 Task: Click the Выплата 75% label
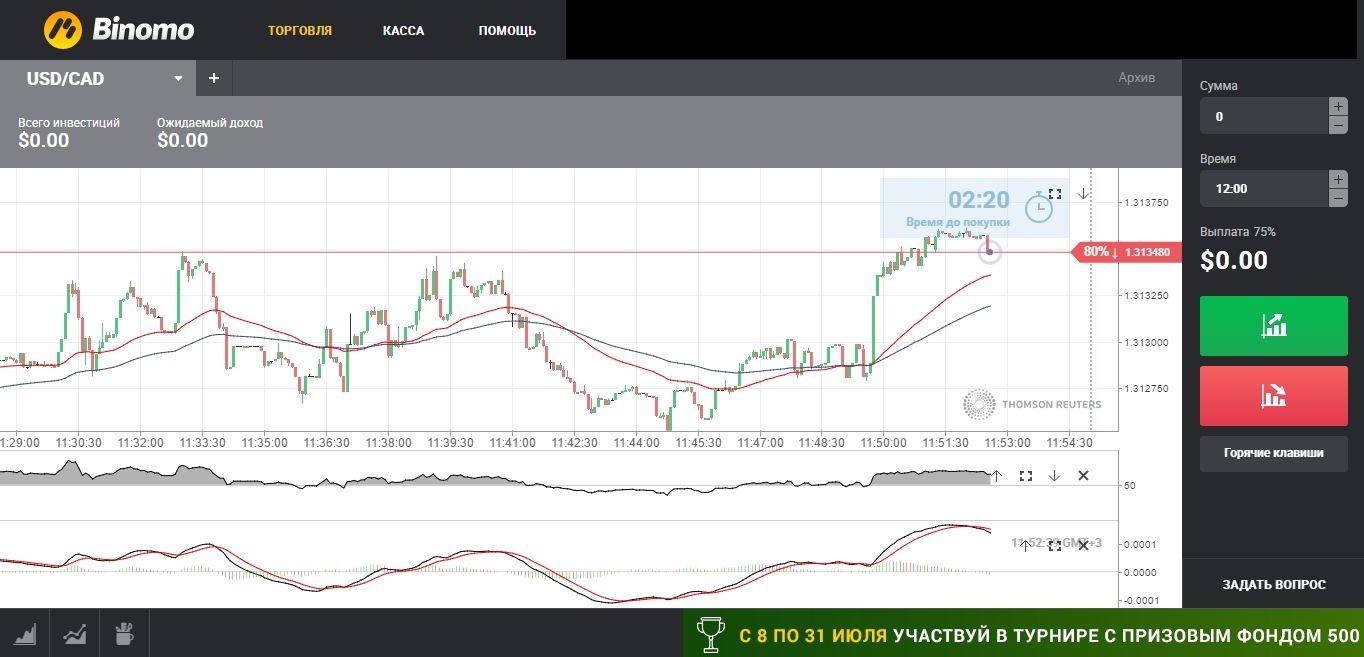tap(1238, 232)
